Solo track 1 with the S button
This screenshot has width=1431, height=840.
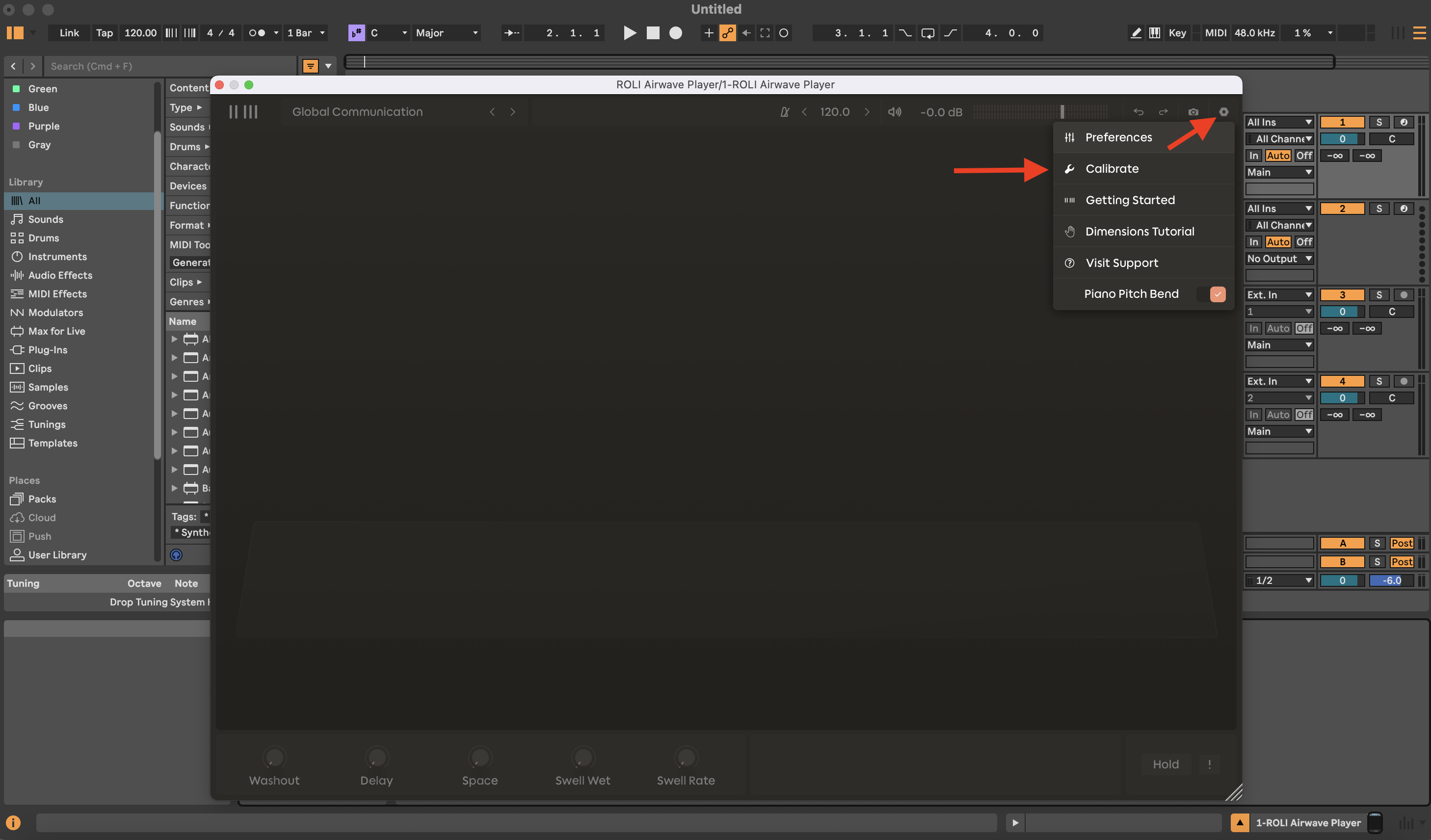pos(1379,122)
